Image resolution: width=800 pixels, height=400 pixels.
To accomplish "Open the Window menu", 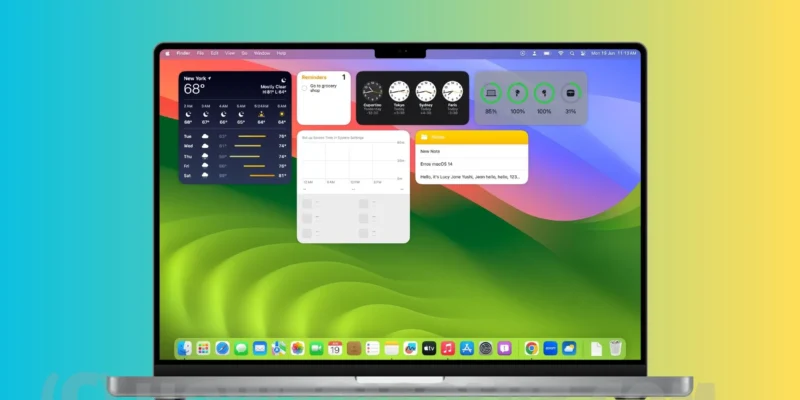I will (262, 53).
